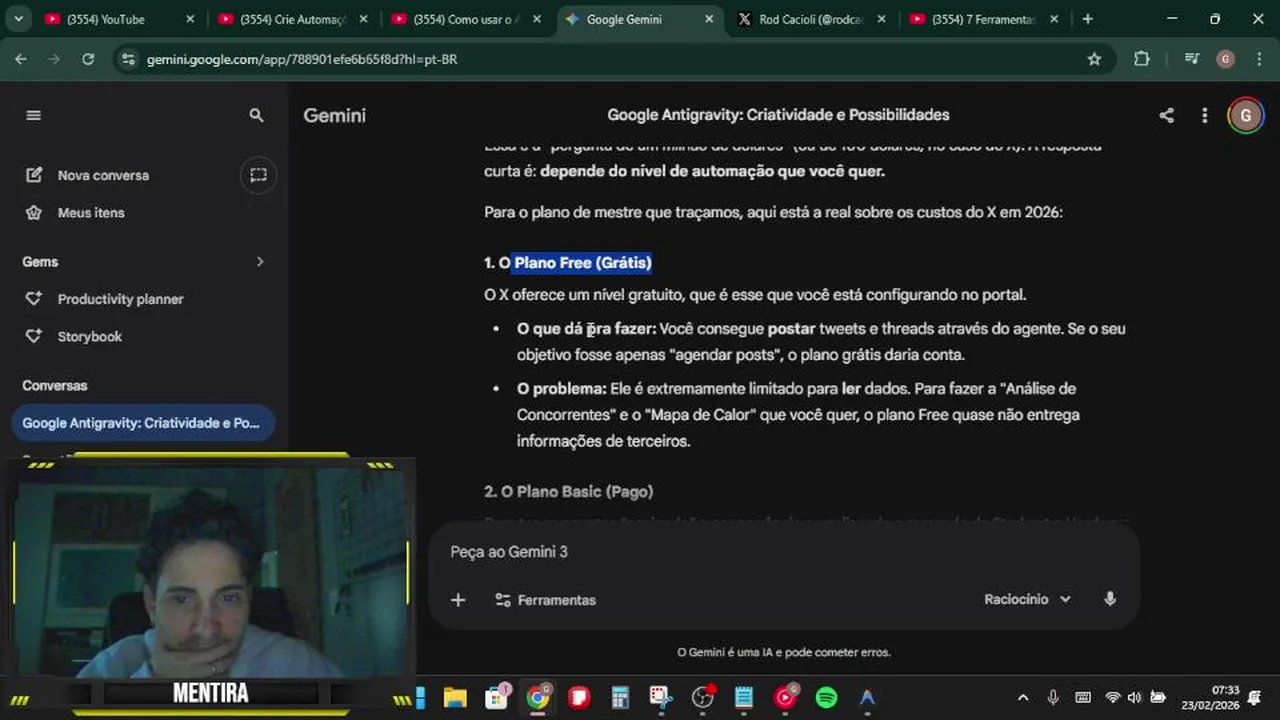Reload the Gemini page
This screenshot has width=1280, height=720.
coord(88,59)
